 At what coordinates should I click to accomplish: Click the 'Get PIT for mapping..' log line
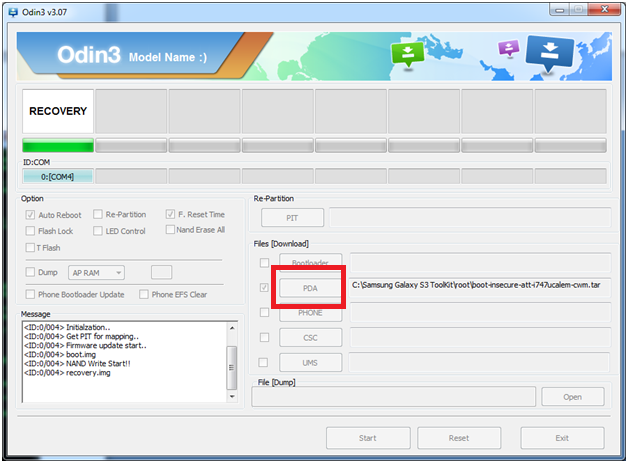(81, 336)
